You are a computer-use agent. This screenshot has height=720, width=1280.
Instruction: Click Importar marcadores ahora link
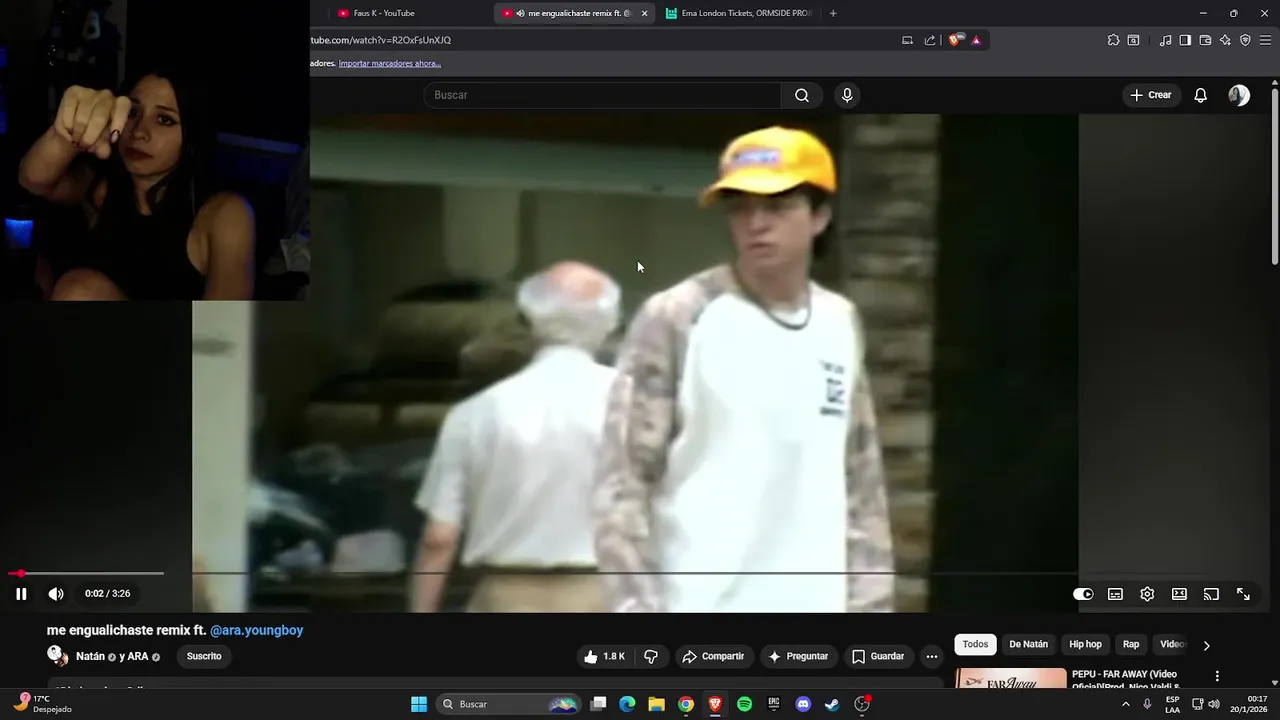point(389,63)
